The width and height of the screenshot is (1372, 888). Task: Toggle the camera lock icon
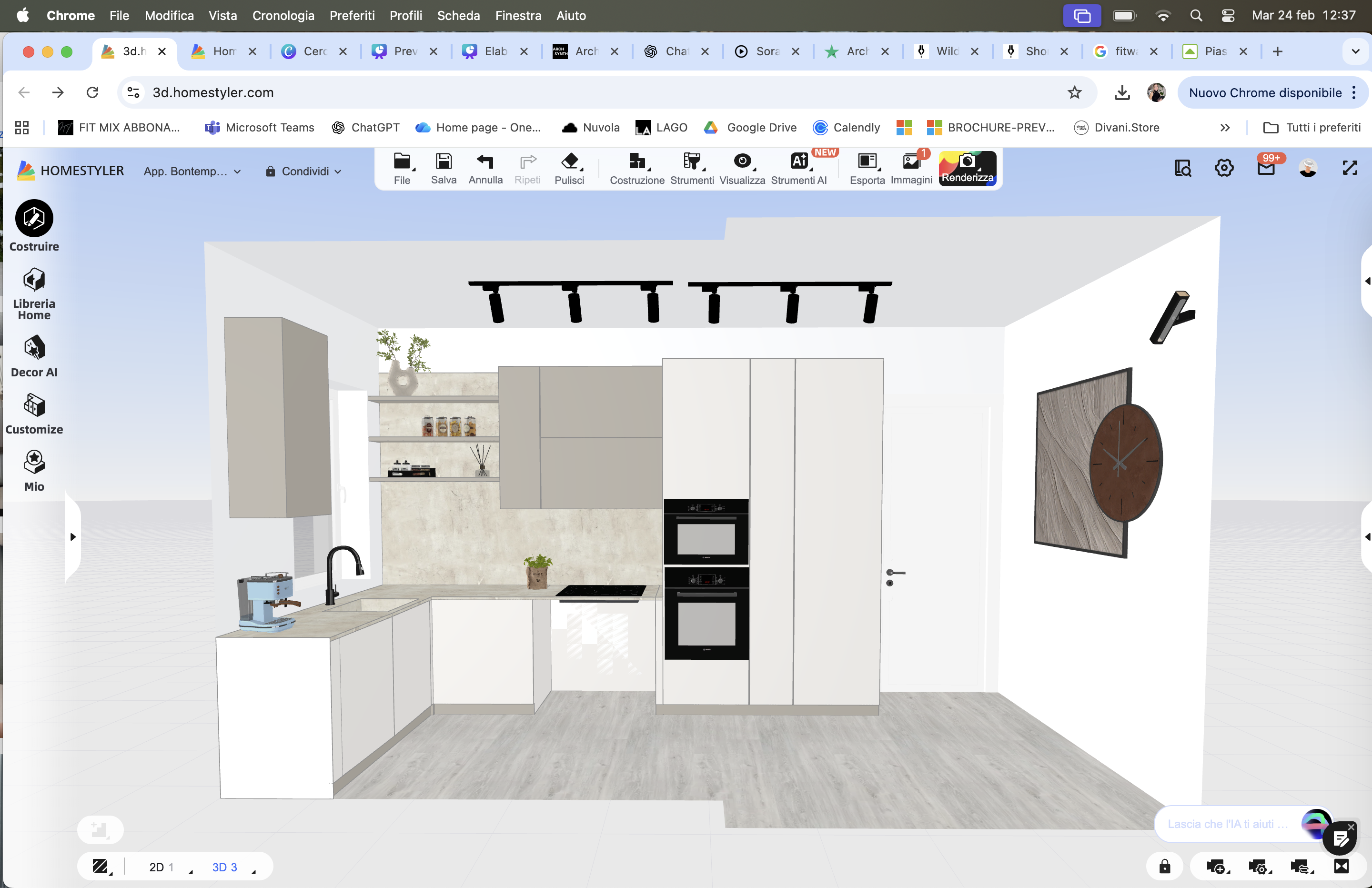pyautogui.click(x=1164, y=866)
